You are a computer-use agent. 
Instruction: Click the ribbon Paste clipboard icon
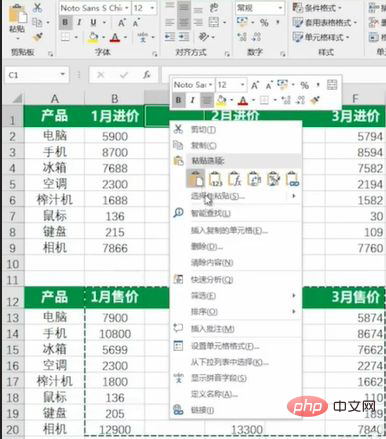coord(17,15)
